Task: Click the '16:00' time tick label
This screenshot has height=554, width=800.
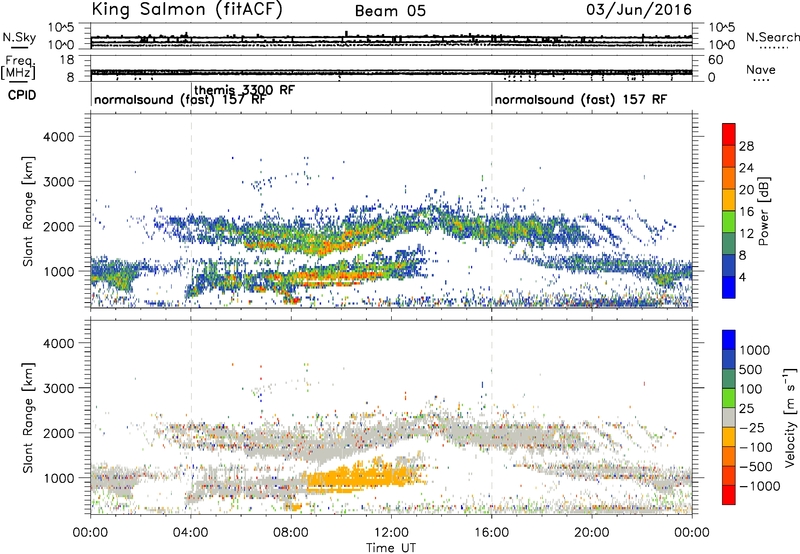Action: tap(491, 533)
